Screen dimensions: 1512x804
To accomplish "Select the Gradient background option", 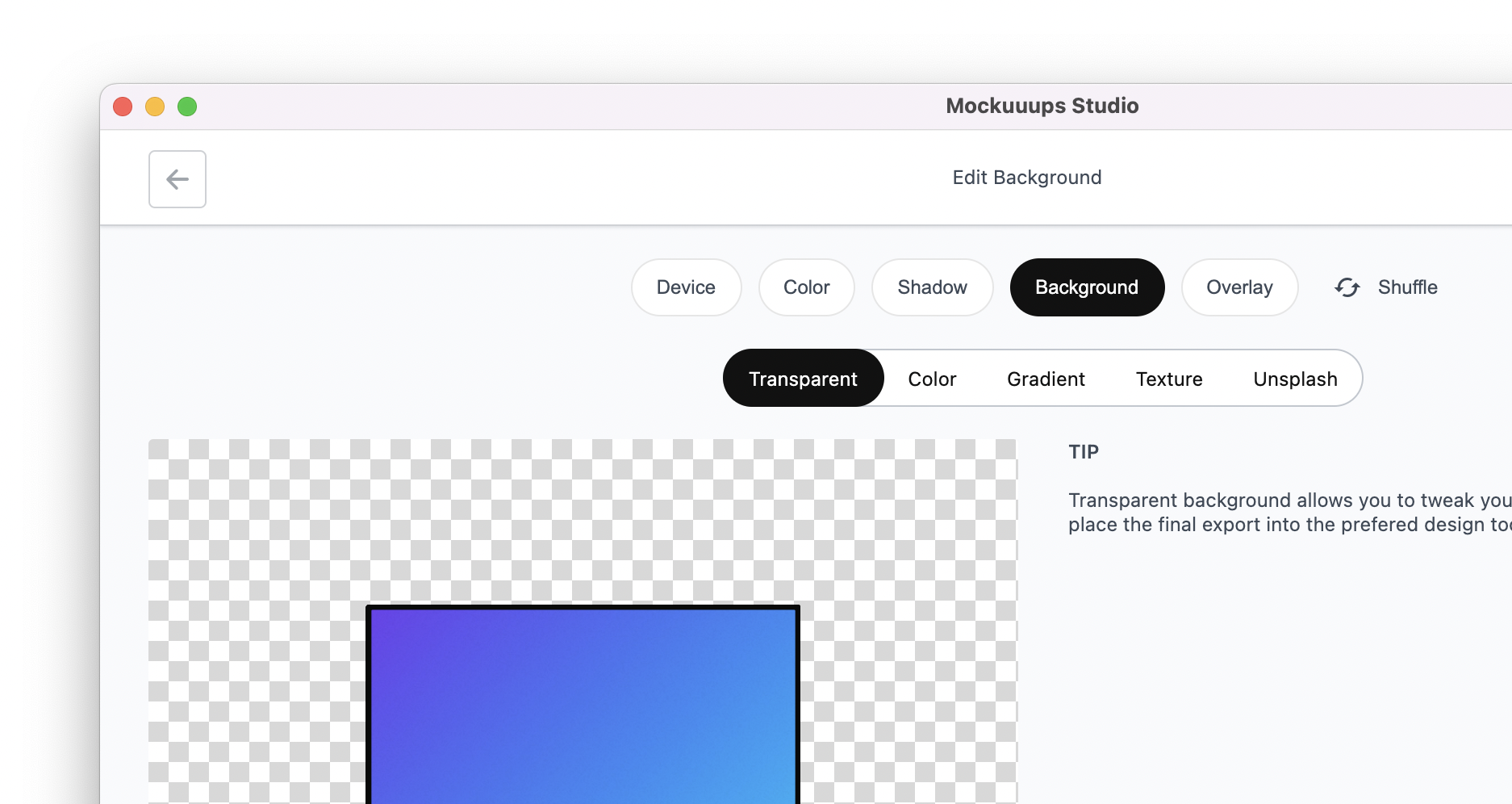I will coord(1046,378).
